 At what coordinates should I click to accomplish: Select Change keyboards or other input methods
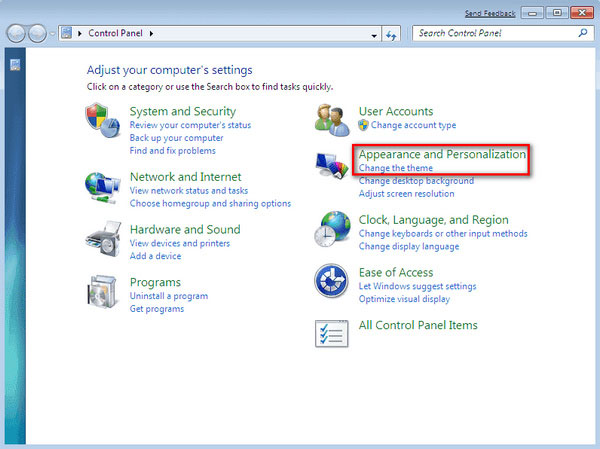[x=443, y=233]
